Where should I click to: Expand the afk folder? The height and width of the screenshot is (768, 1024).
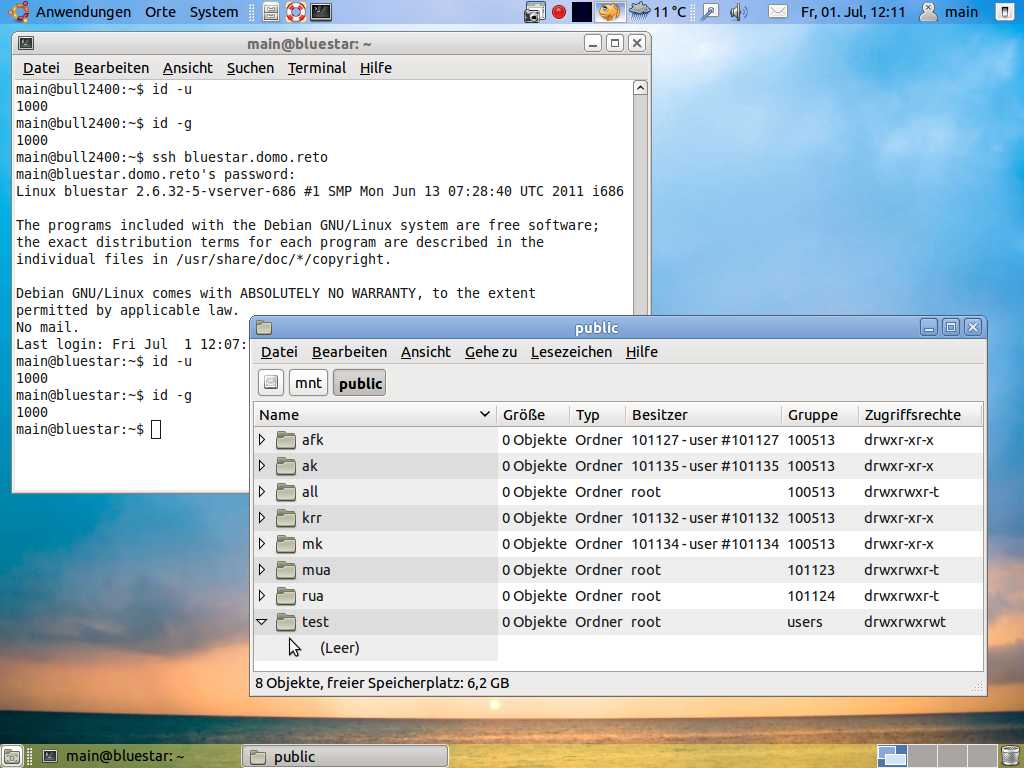(262, 440)
